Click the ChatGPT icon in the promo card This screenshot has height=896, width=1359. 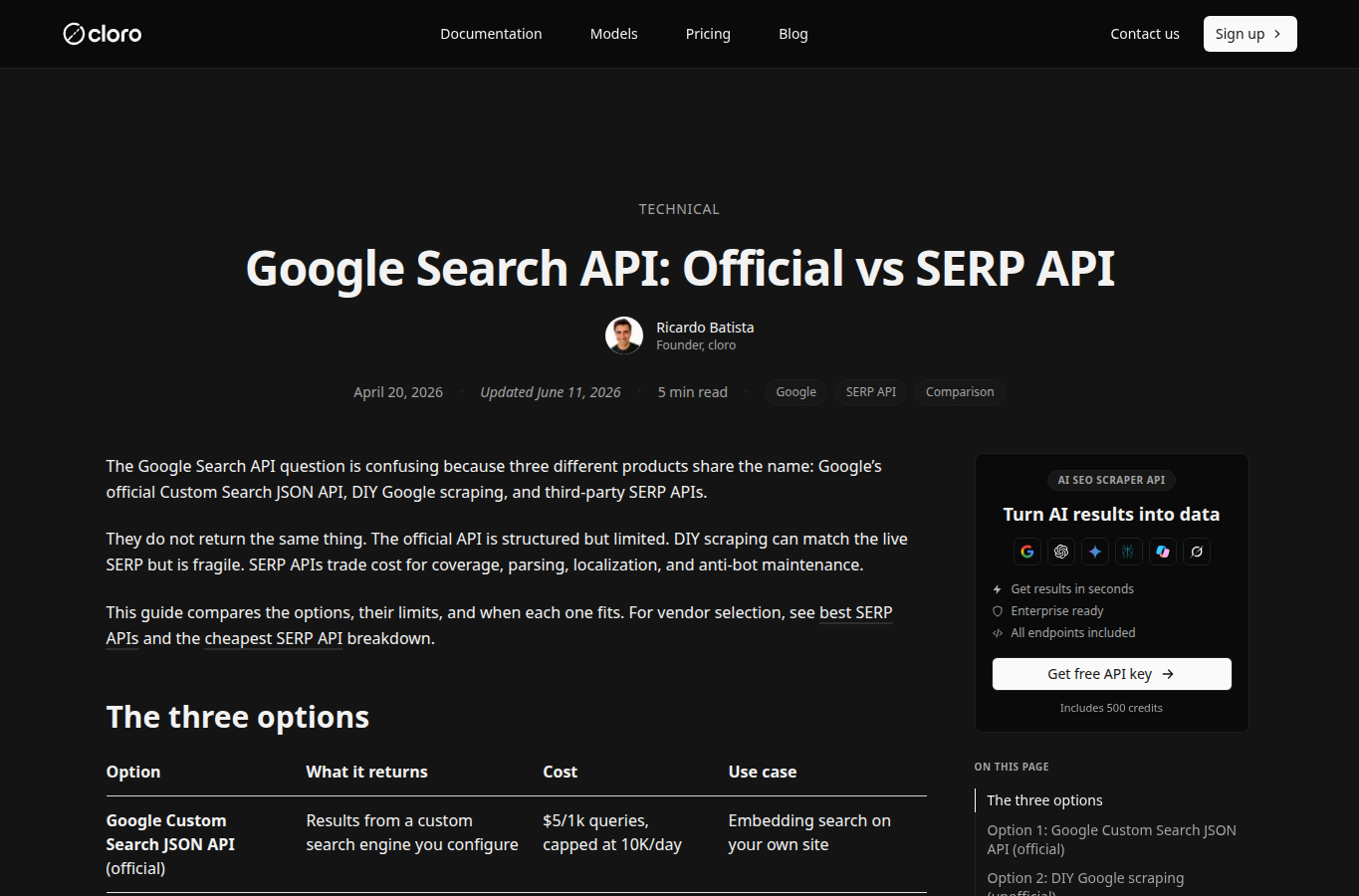point(1061,552)
